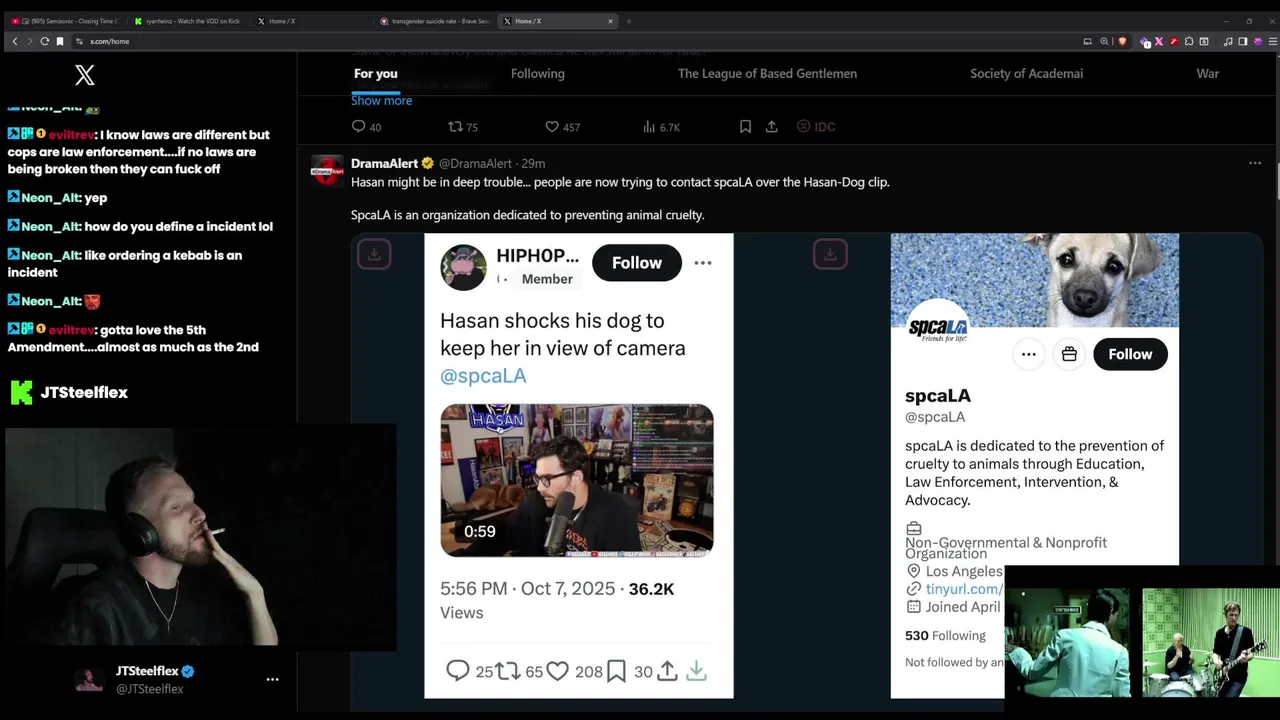This screenshot has height=720, width=1280.
Task: Click 5:56 PM Oct 7, 2025 timestamp
Action: 528,588
